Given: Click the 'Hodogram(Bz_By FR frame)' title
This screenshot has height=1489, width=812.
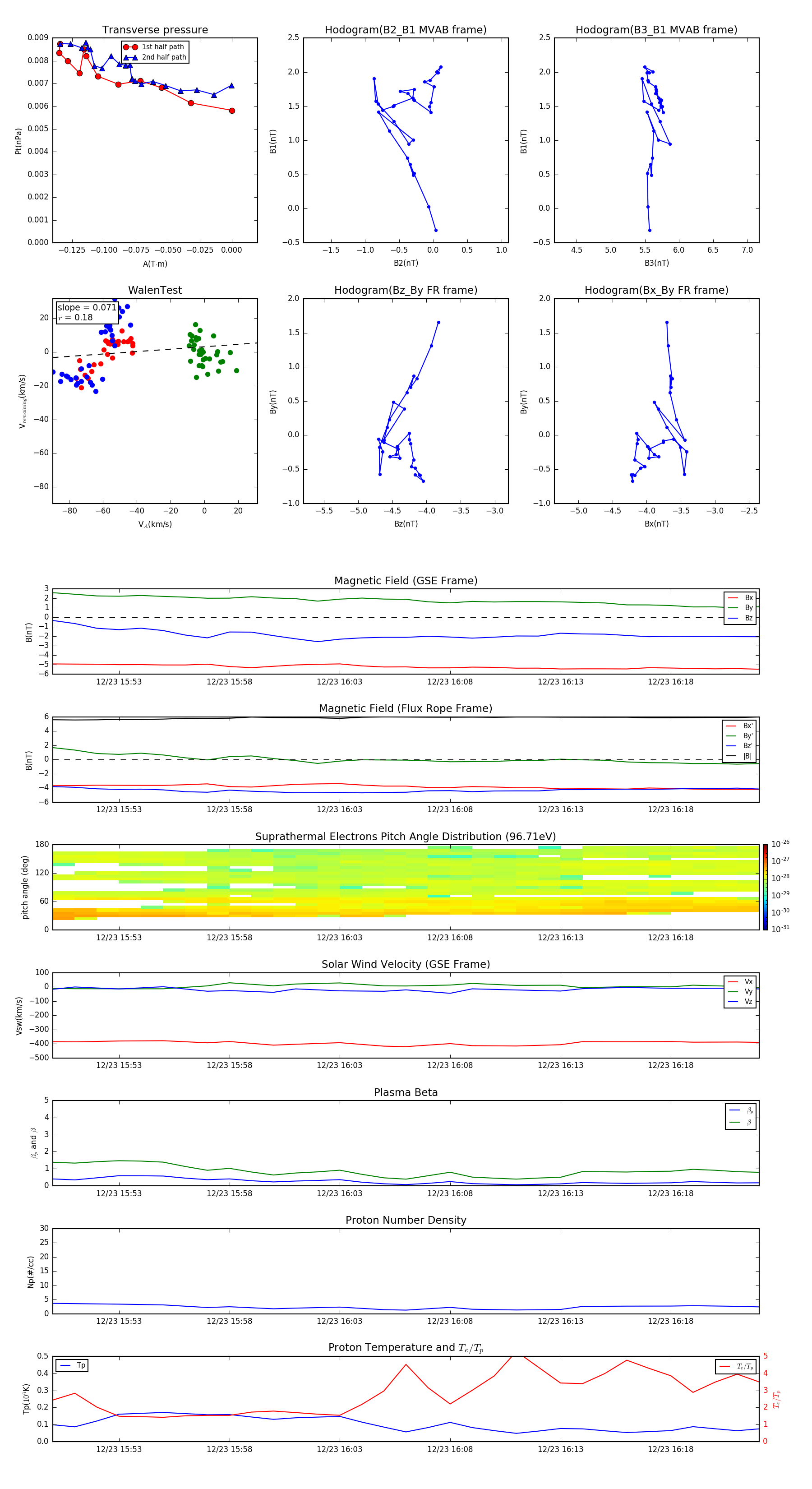Looking at the screenshot, I should coord(406,290).
